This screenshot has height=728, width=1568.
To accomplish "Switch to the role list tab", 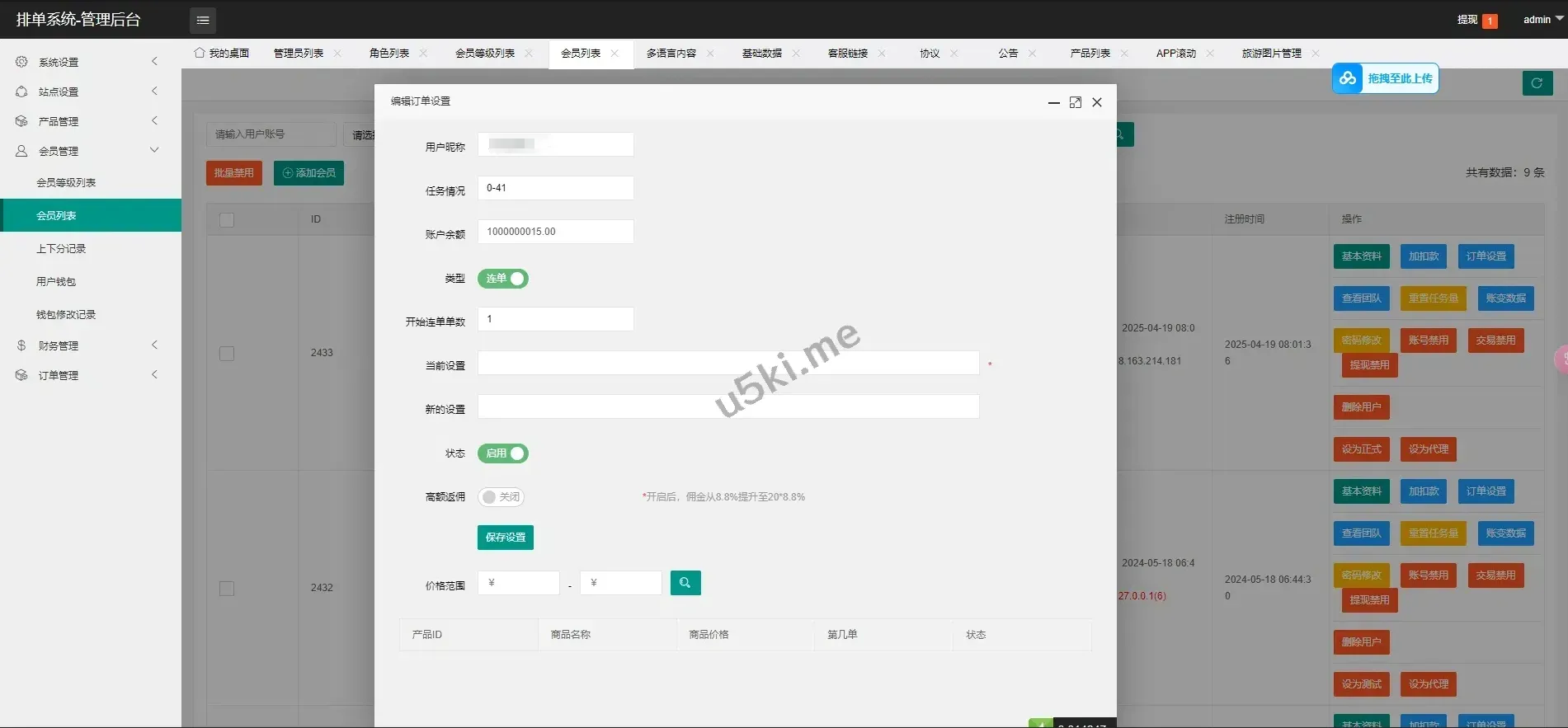I will [x=388, y=54].
